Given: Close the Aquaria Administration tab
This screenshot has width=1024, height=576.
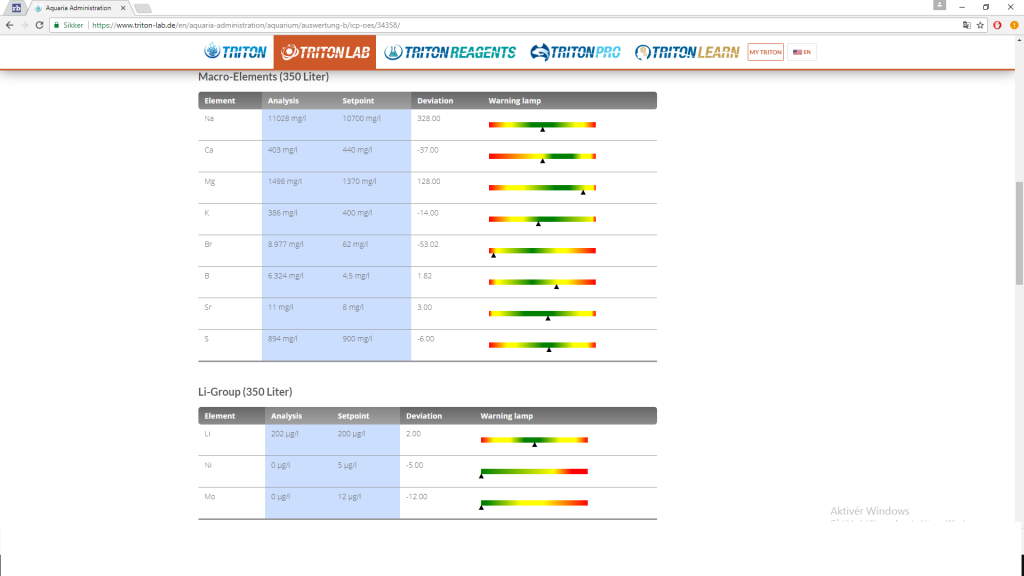Looking at the screenshot, I should pyautogui.click(x=122, y=8).
